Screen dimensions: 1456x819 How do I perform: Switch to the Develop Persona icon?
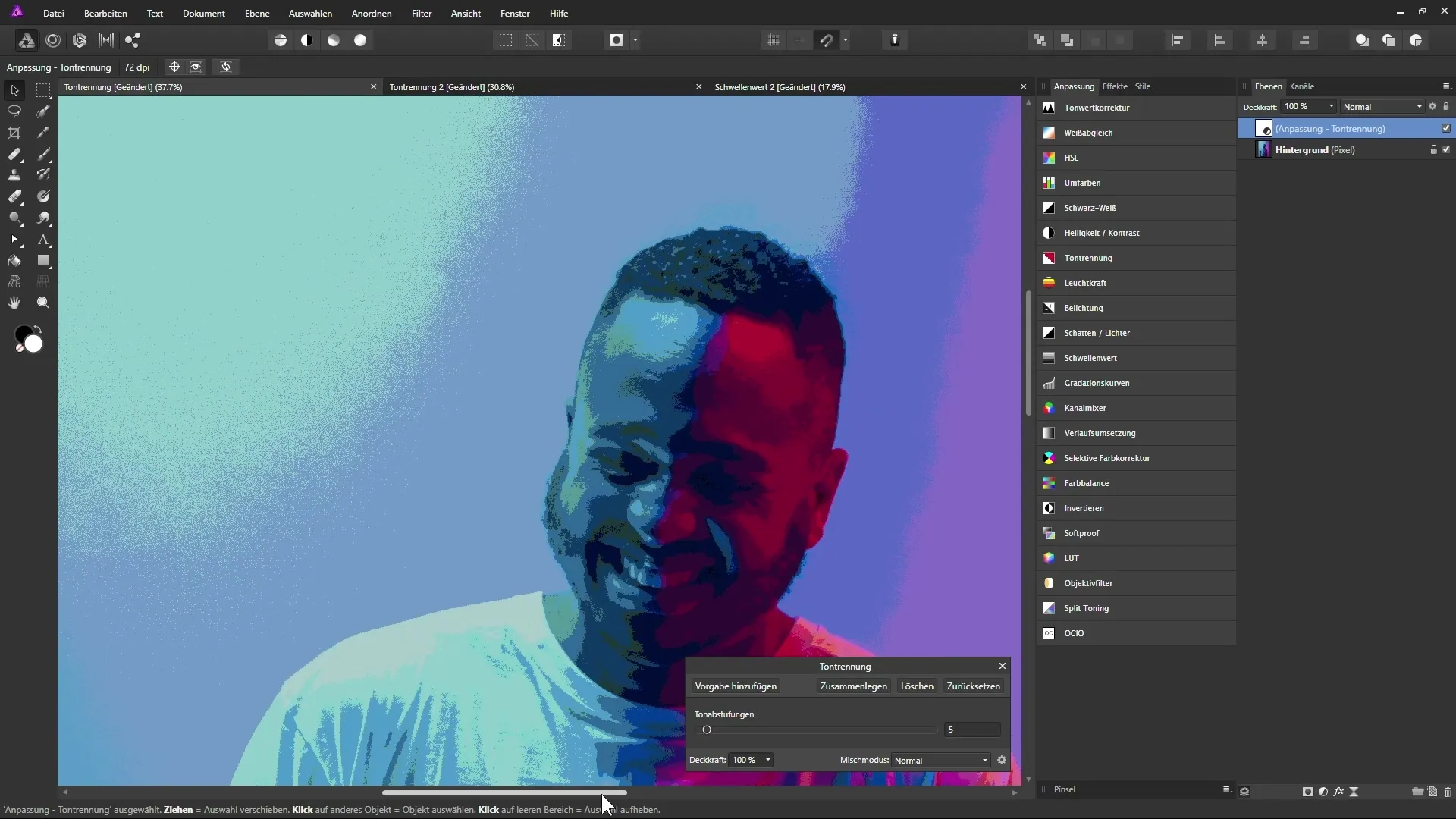(x=80, y=40)
